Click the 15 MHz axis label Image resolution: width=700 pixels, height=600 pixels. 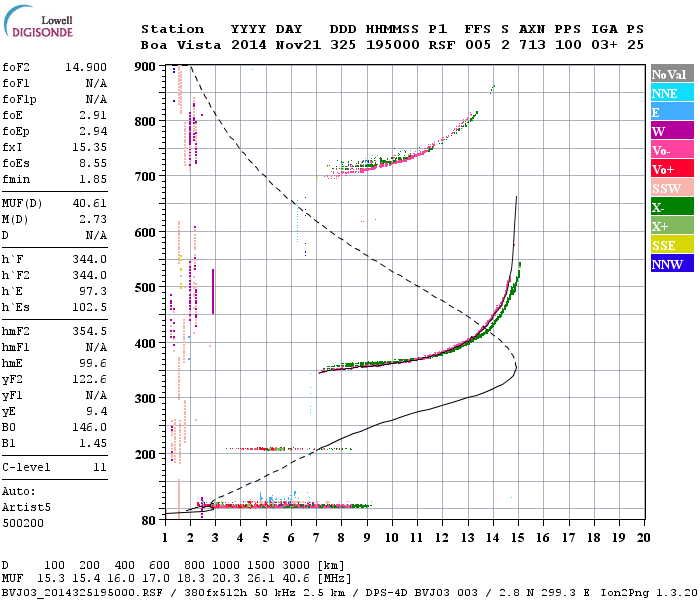(518, 538)
